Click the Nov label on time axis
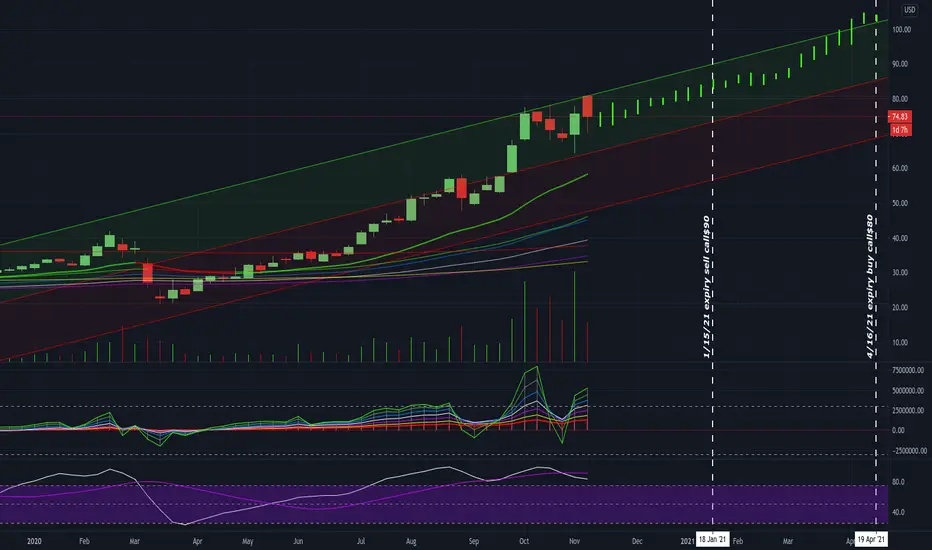 click(574, 541)
